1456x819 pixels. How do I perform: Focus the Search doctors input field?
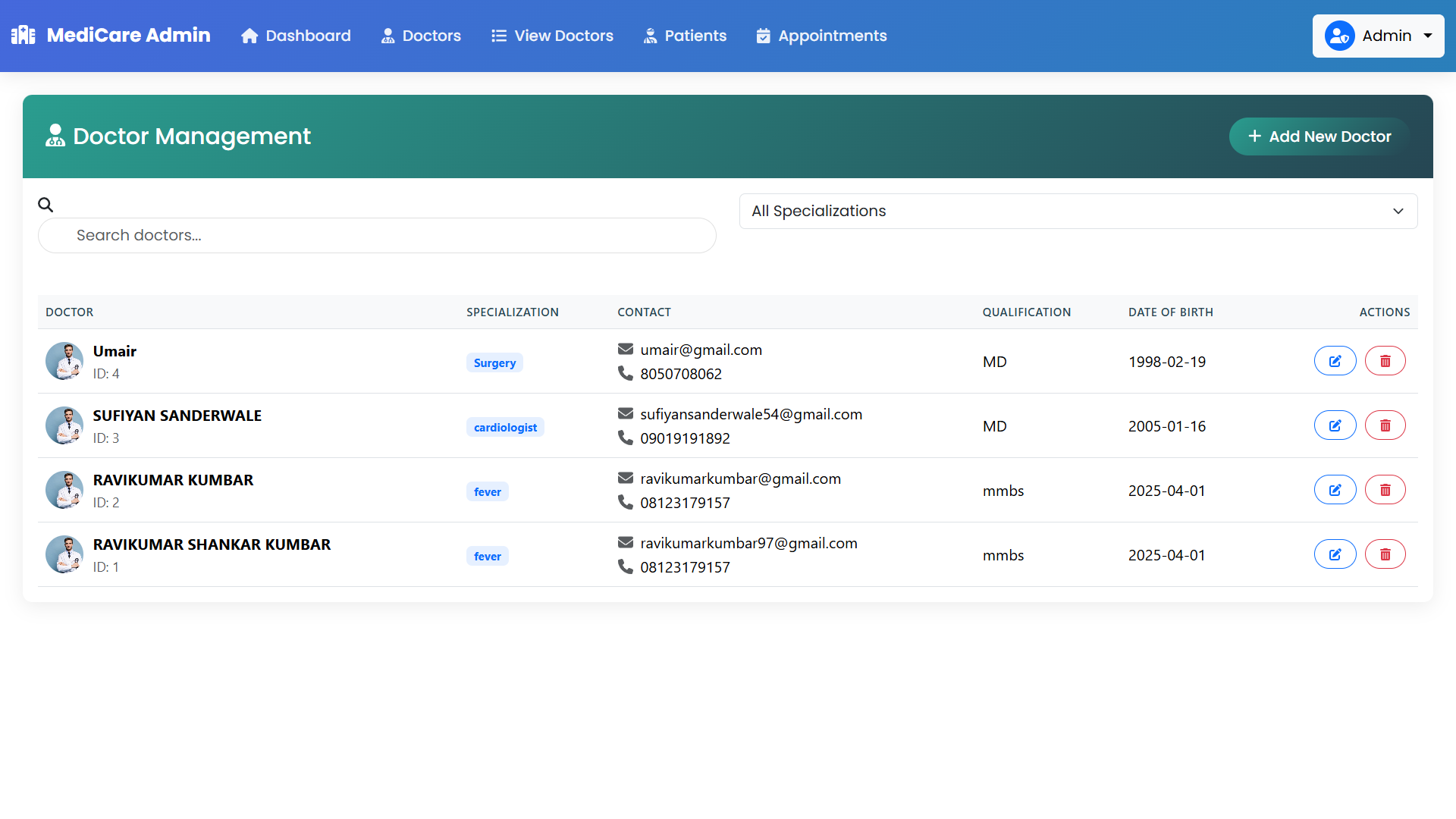tap(377, 235)
